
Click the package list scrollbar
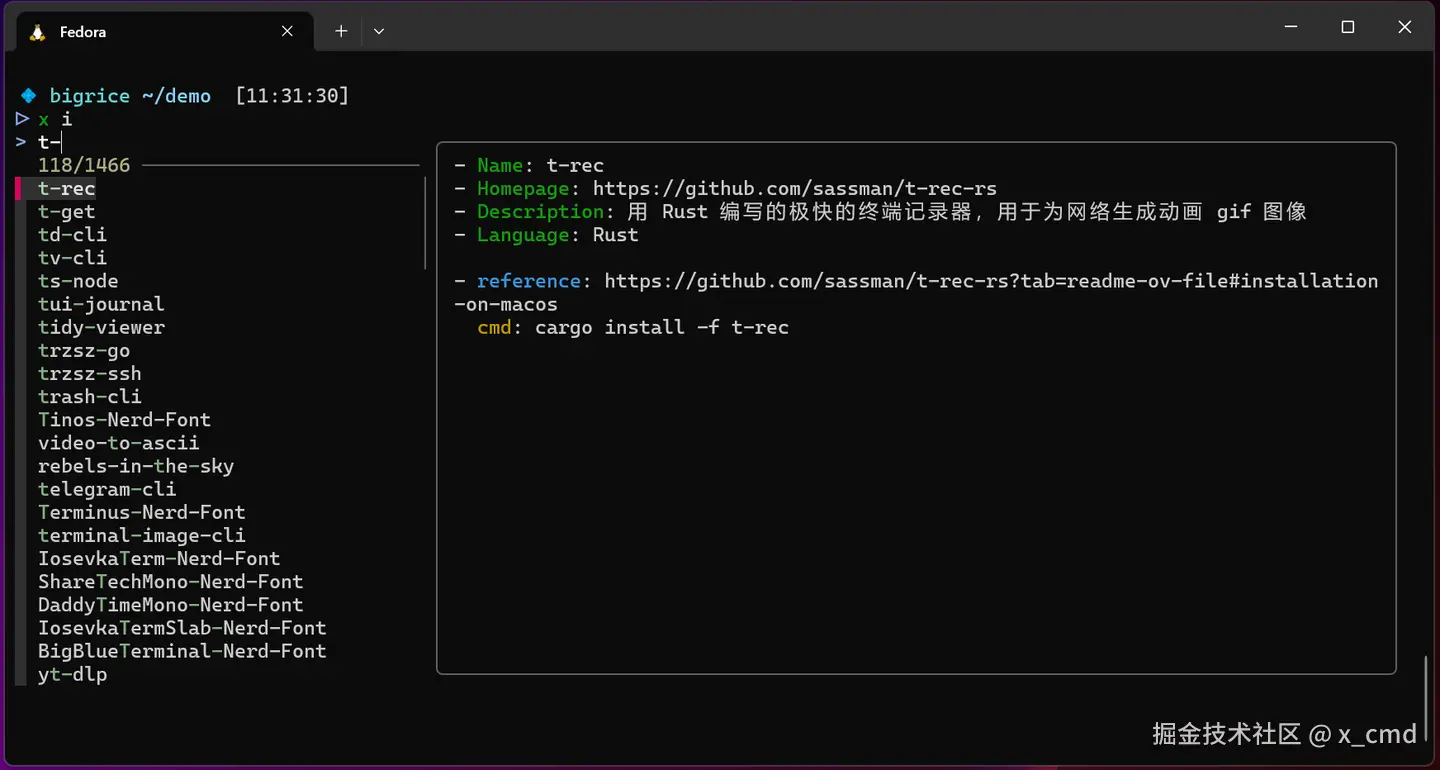click(x=426, y=224)
